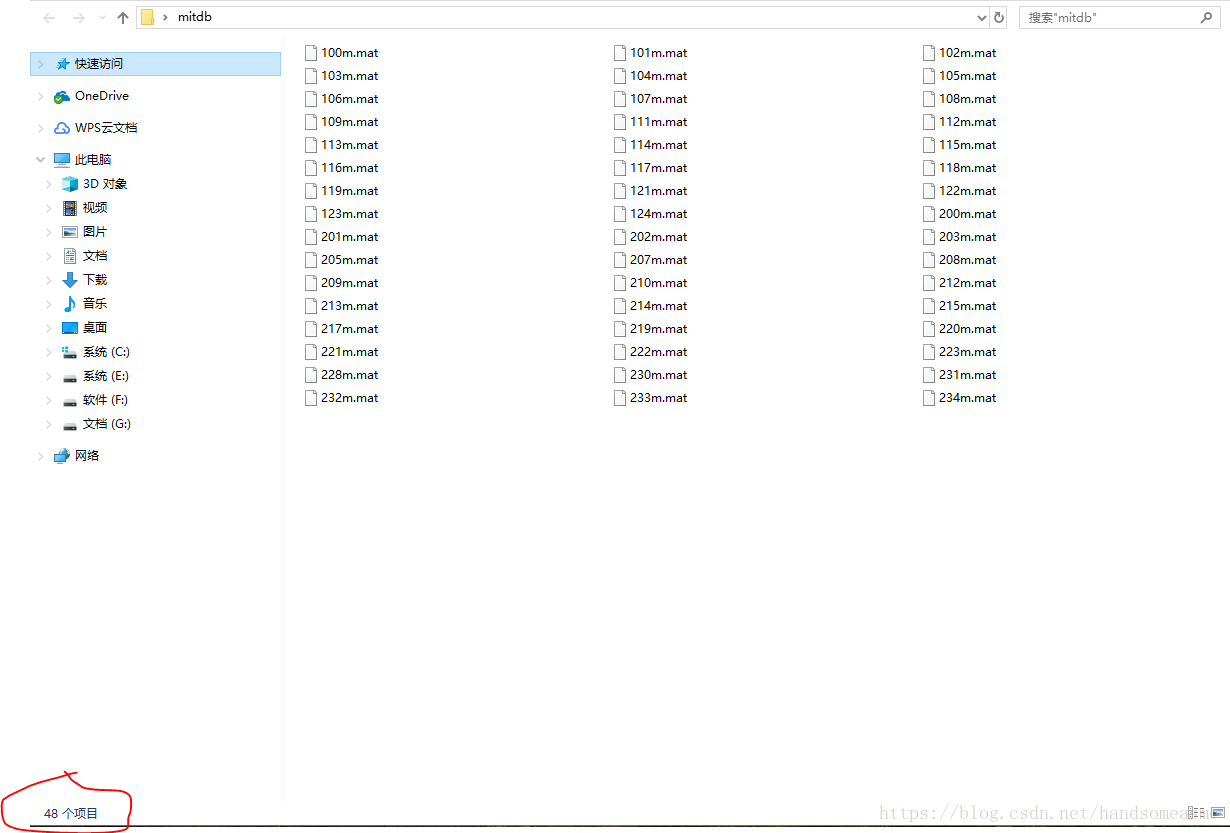
Task: Open WPS云文档 in the sidebar
Action: [x=106, y=128]
